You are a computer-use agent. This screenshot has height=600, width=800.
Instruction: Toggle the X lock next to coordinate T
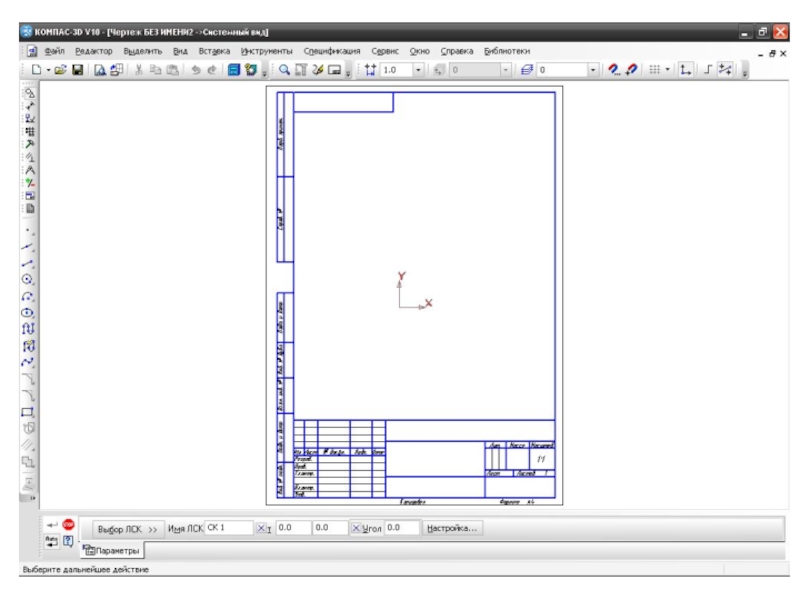point(261,528)
